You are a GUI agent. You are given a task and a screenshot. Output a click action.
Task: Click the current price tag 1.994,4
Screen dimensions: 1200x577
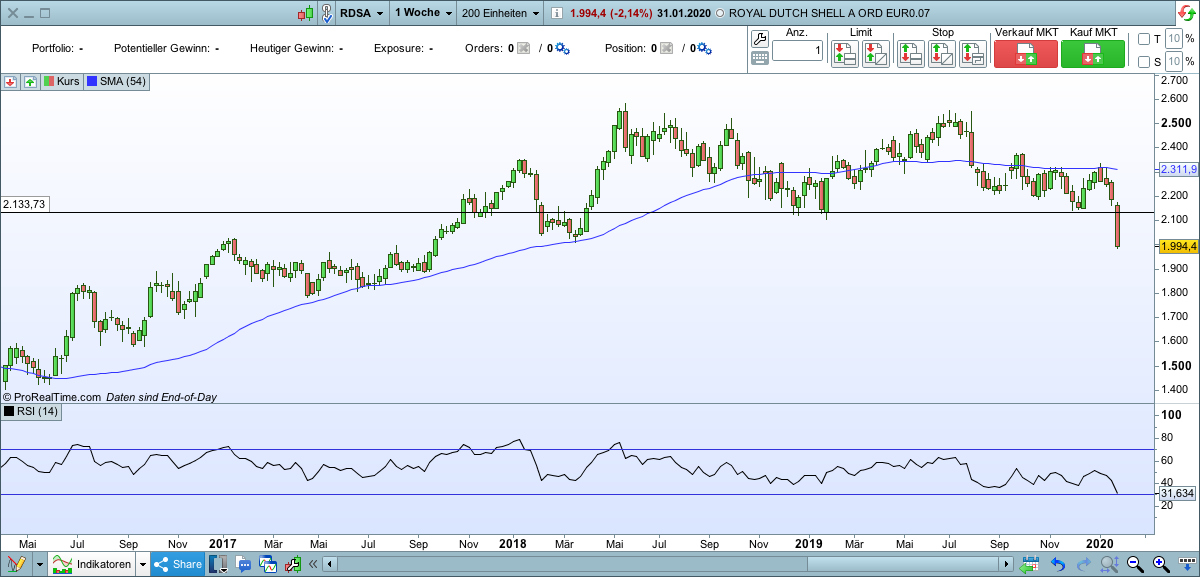coord(1179,246)
